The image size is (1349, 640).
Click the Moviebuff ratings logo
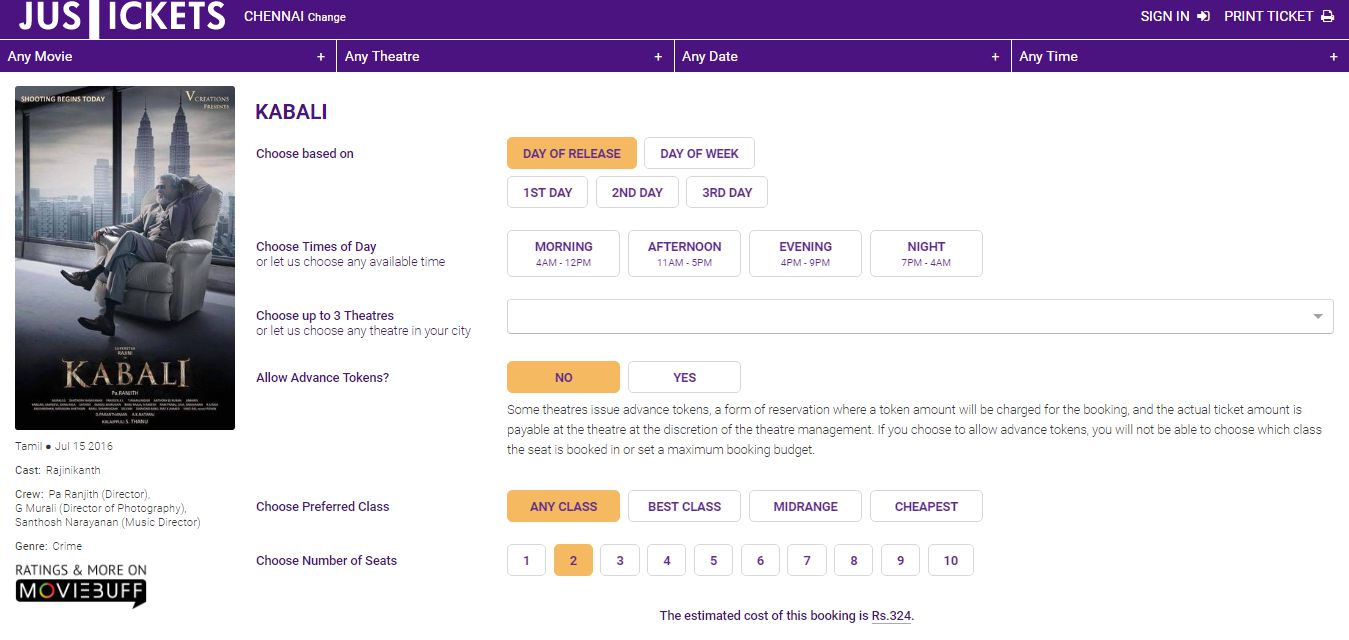coord(81,586)
